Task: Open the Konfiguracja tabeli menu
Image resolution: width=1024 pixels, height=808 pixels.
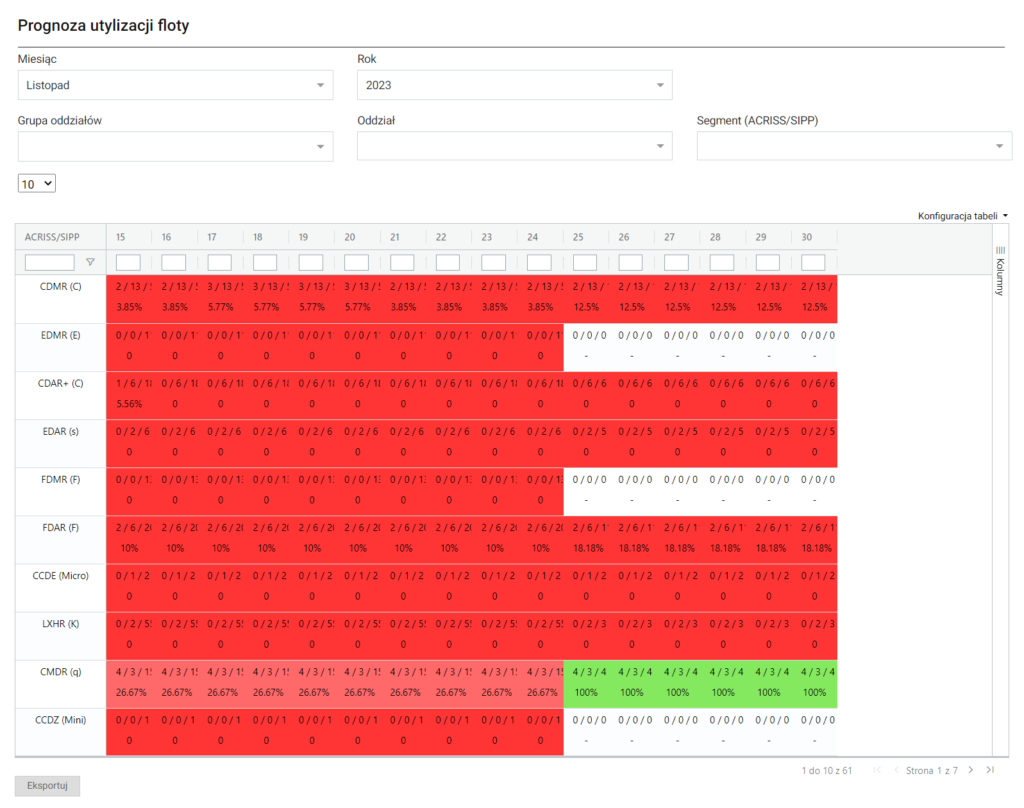Action: click(x=962, y=215)
